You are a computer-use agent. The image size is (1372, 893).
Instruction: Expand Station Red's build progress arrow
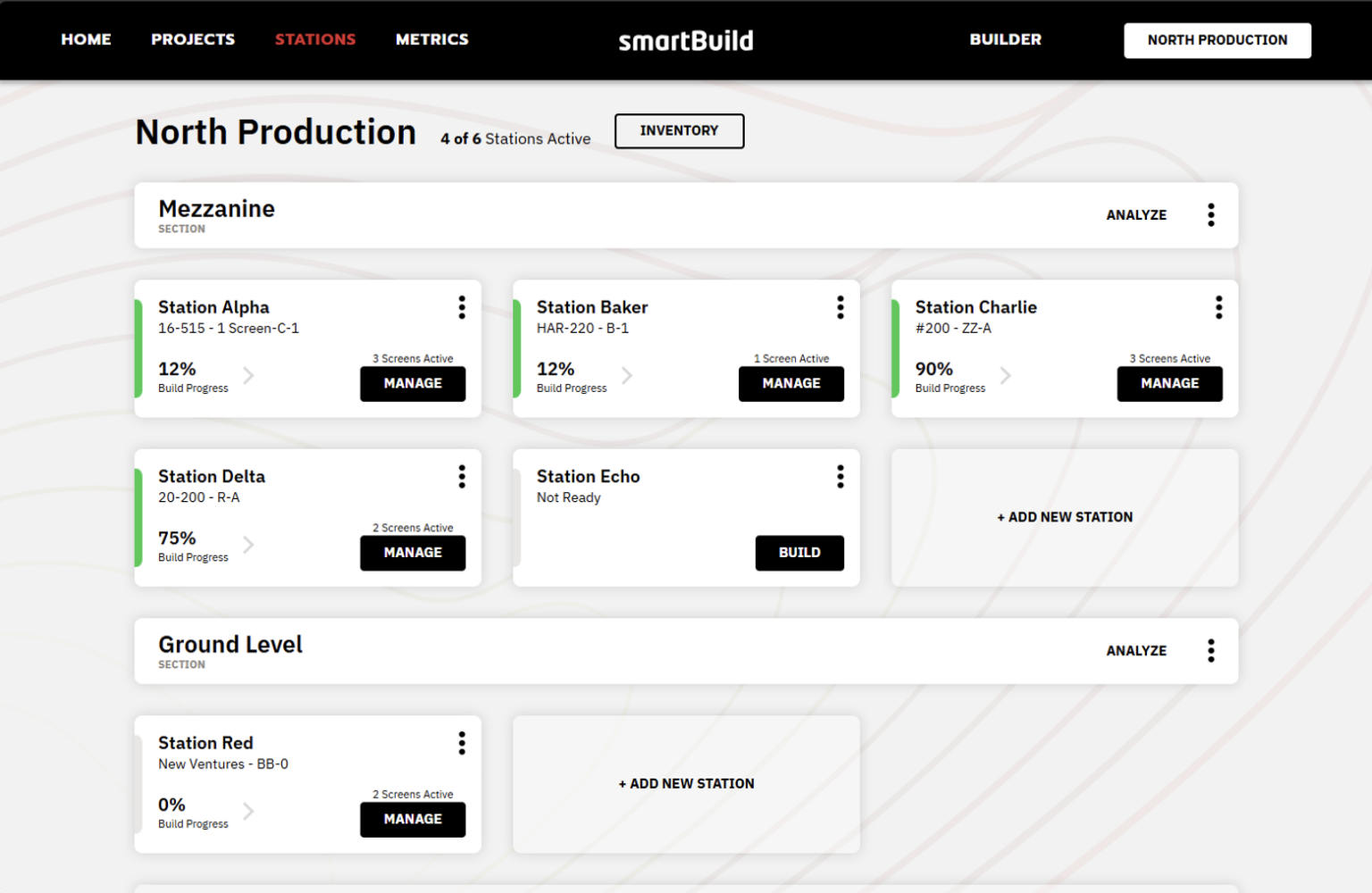point(249,811)
